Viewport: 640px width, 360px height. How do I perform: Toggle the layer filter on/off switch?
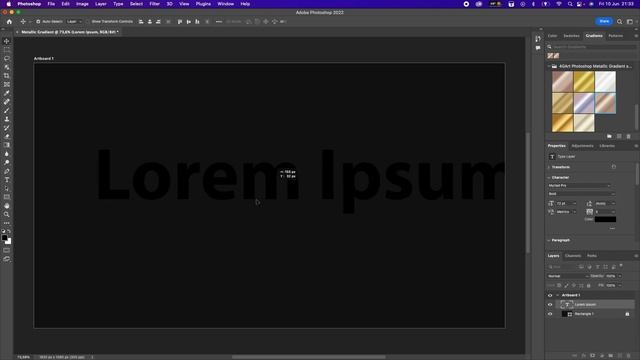click(x=621, y=266)
